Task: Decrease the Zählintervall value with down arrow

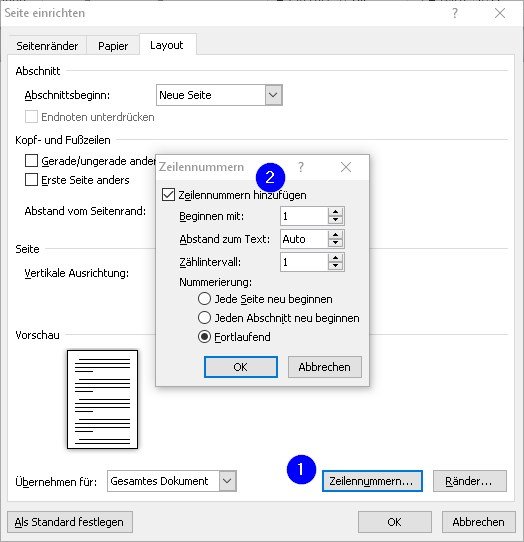Action: tap(335, 266)
